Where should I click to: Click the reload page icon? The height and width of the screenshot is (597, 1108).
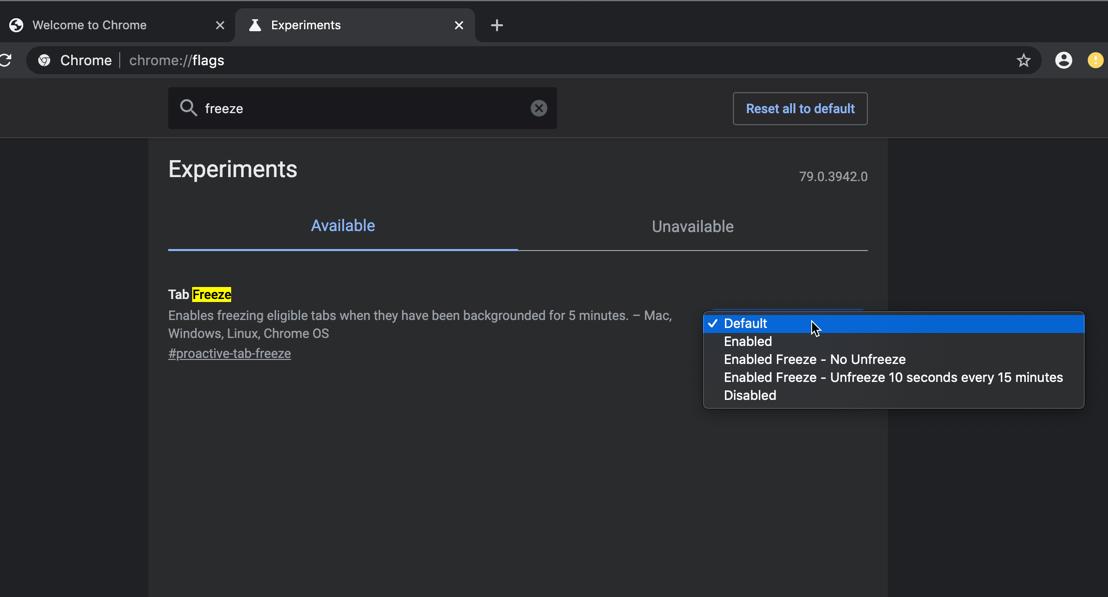coord(5,60)
